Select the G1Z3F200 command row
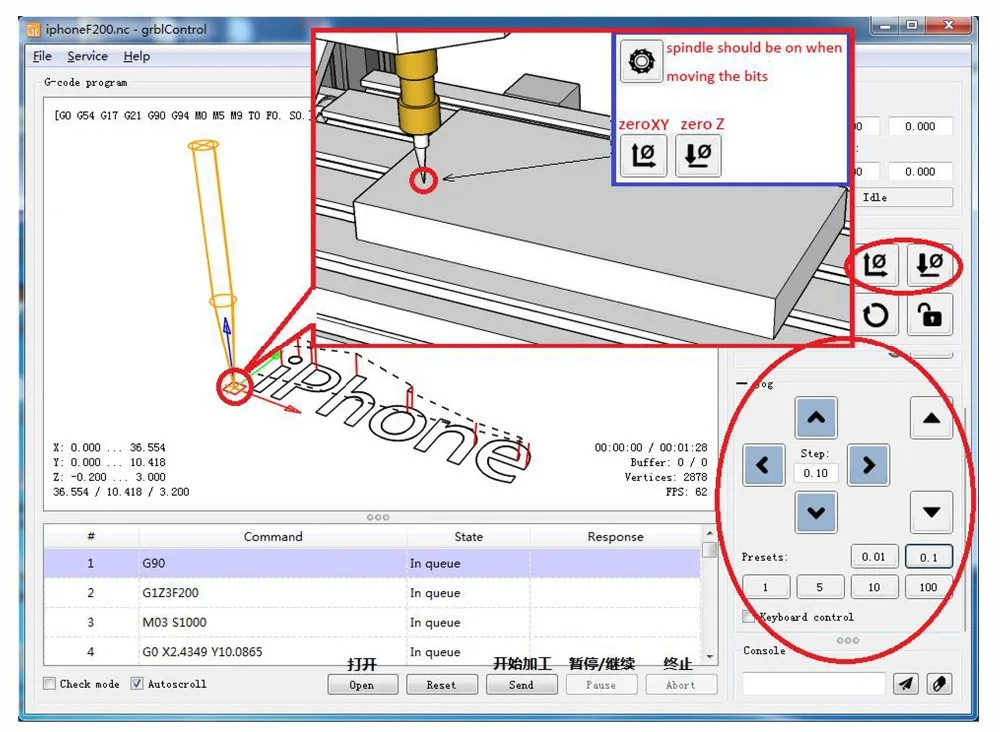Image resolution: width=1000 pixels, height=732 pixels. pyautogui.click(x=372, y=592)
